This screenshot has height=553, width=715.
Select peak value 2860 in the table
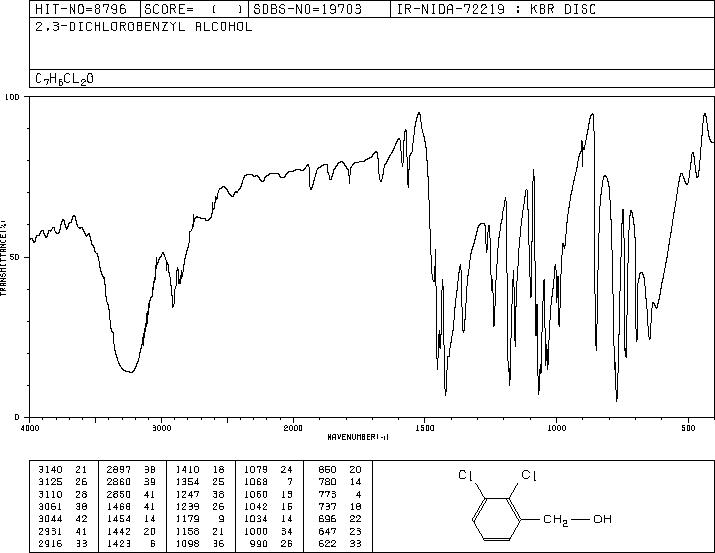(119, 482)
